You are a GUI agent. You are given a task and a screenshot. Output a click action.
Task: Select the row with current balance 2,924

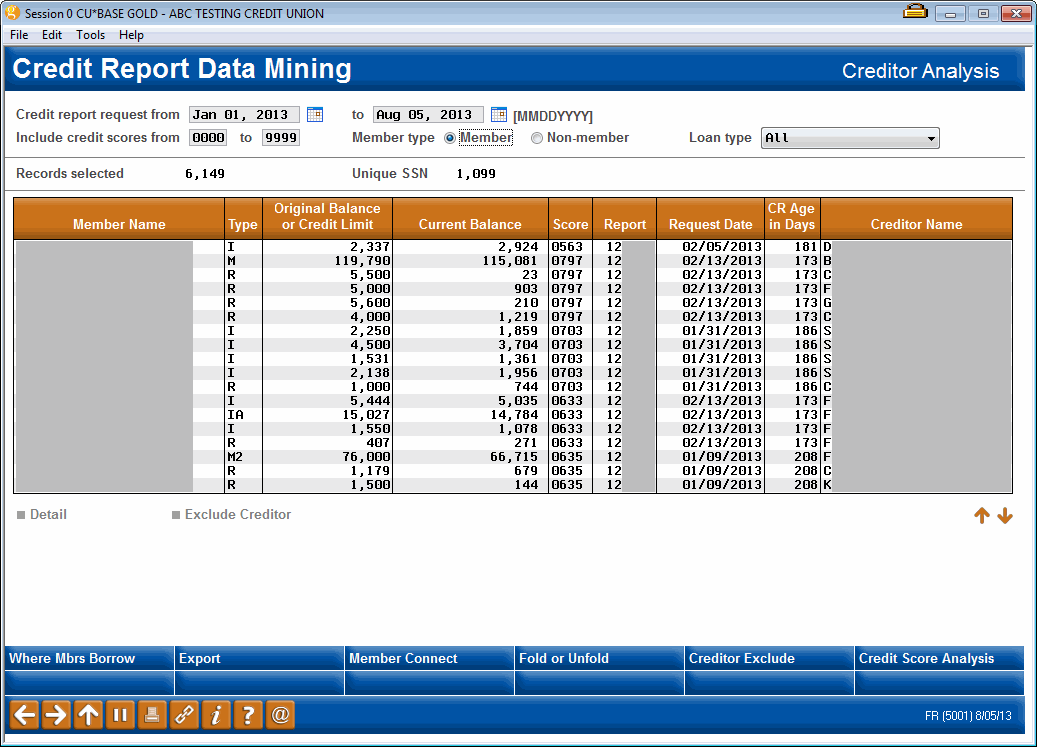(x=513, y=247)
